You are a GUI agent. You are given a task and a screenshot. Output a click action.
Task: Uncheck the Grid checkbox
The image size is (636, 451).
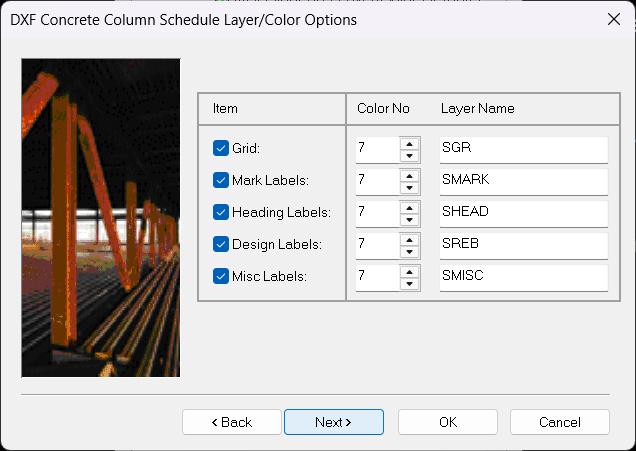coord(221,149)
